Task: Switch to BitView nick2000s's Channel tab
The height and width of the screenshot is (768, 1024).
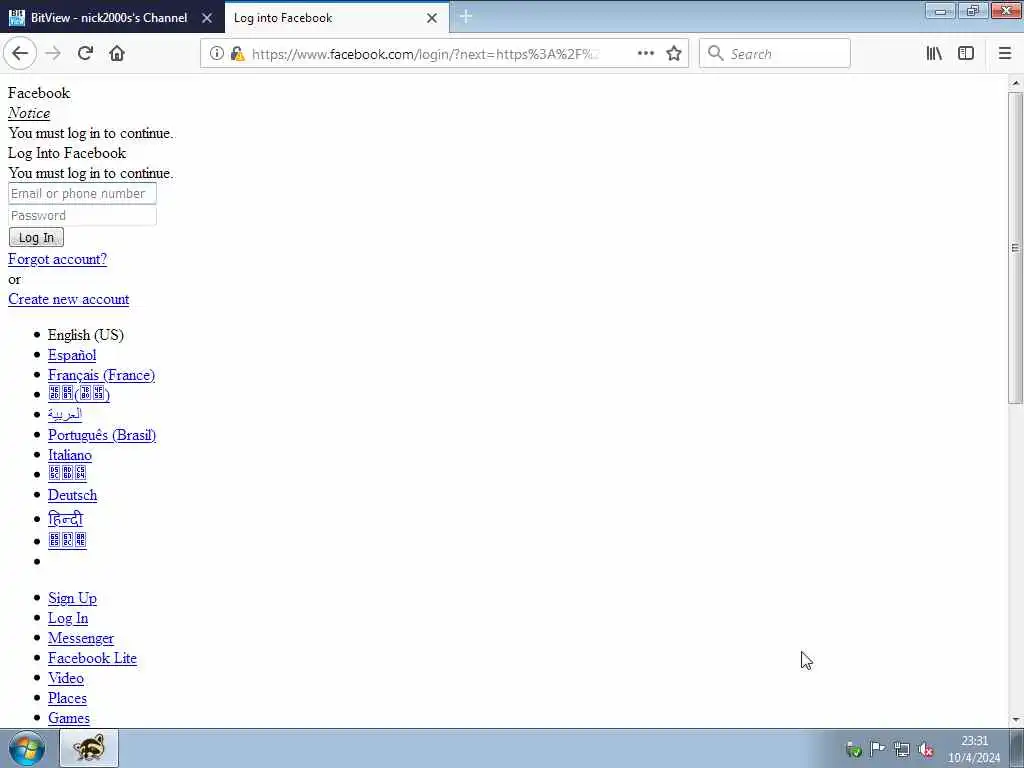Action: [x=112, y=18]
